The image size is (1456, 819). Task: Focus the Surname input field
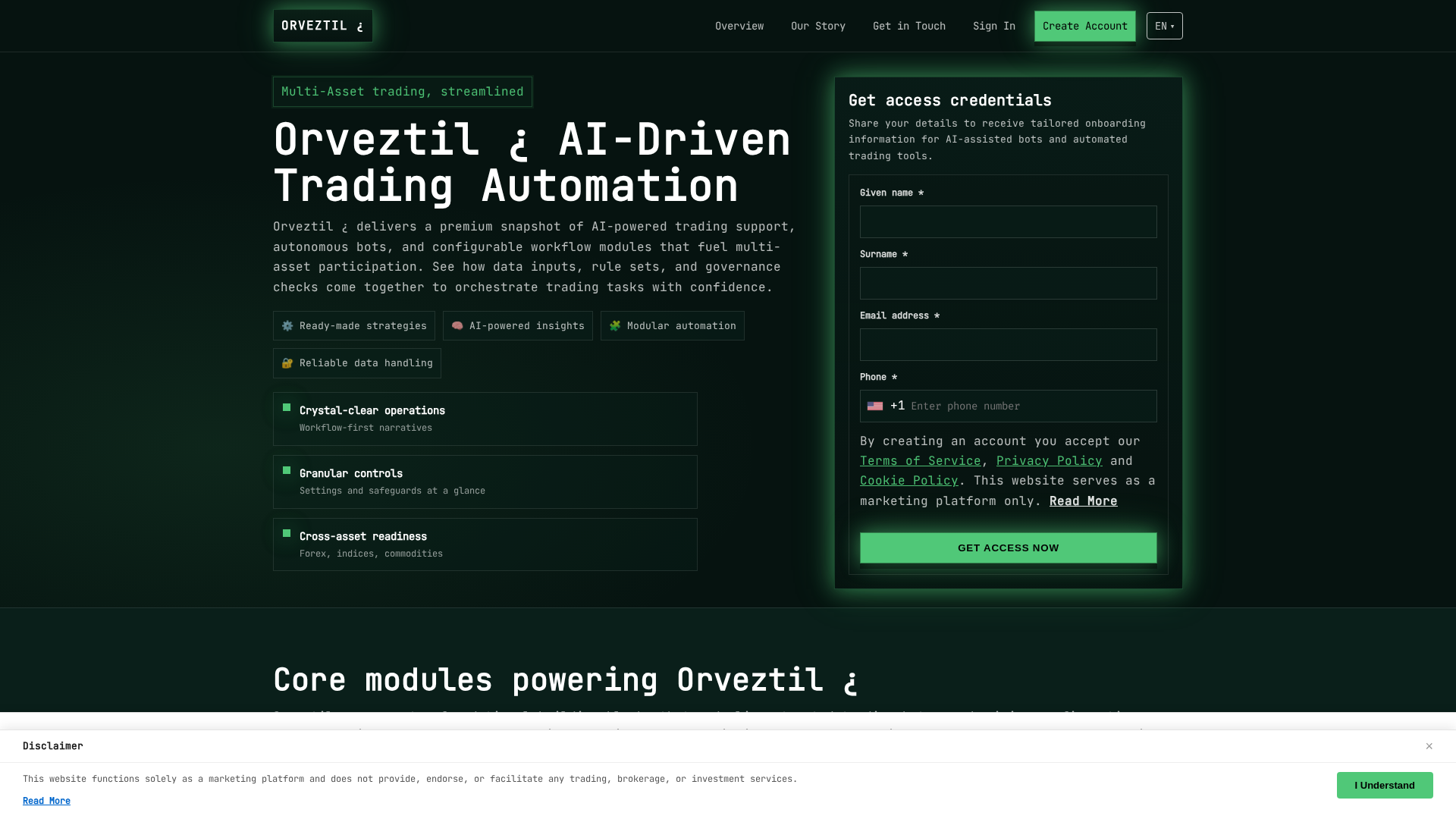click(x=1009, y=284)
